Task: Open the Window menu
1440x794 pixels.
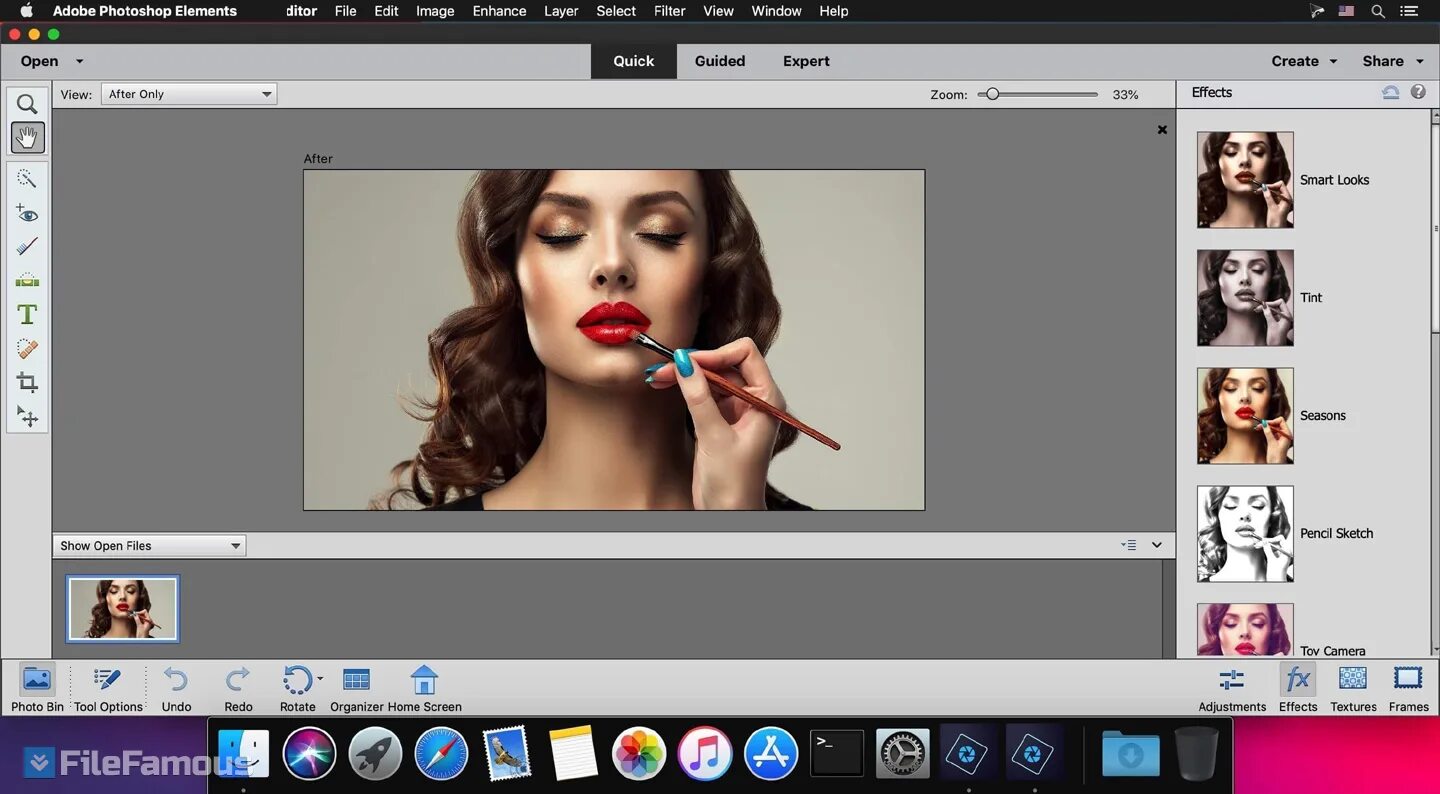Action: [776, 11]
